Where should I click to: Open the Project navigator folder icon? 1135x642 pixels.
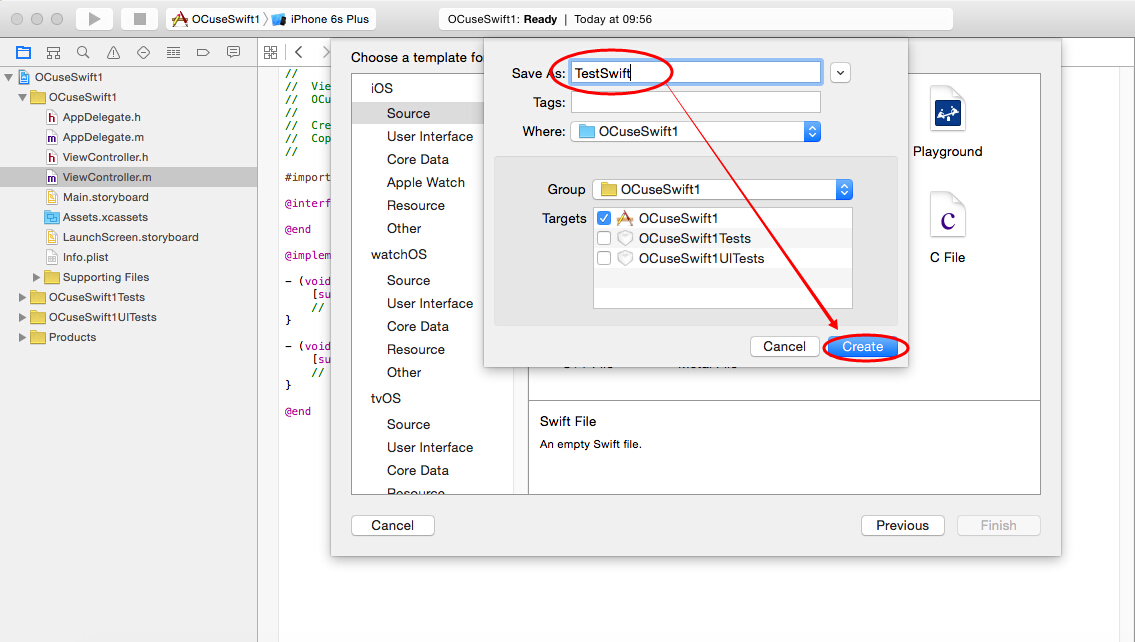(x=23, y=52)
